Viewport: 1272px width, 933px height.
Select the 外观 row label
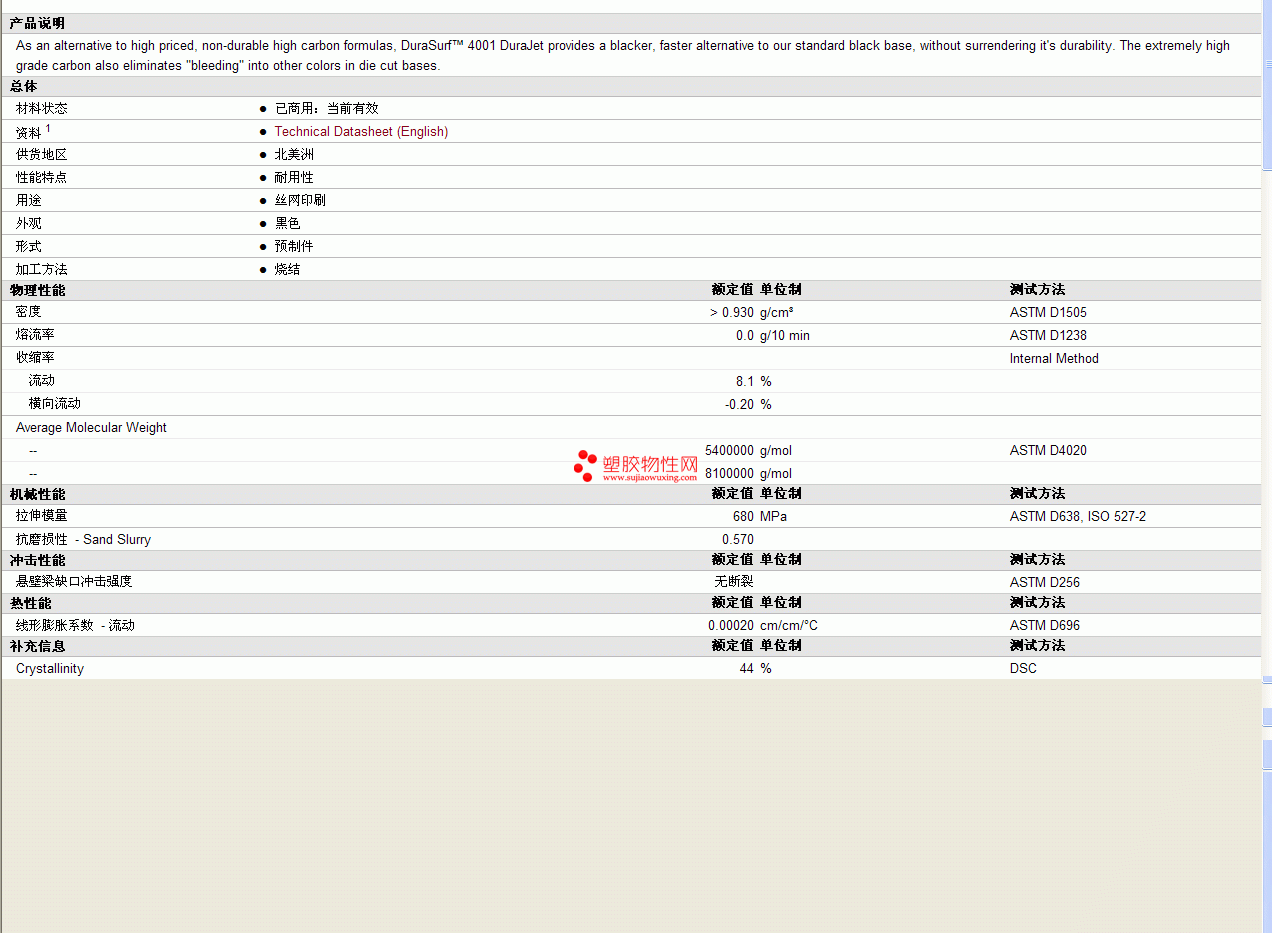pos(29,223)
